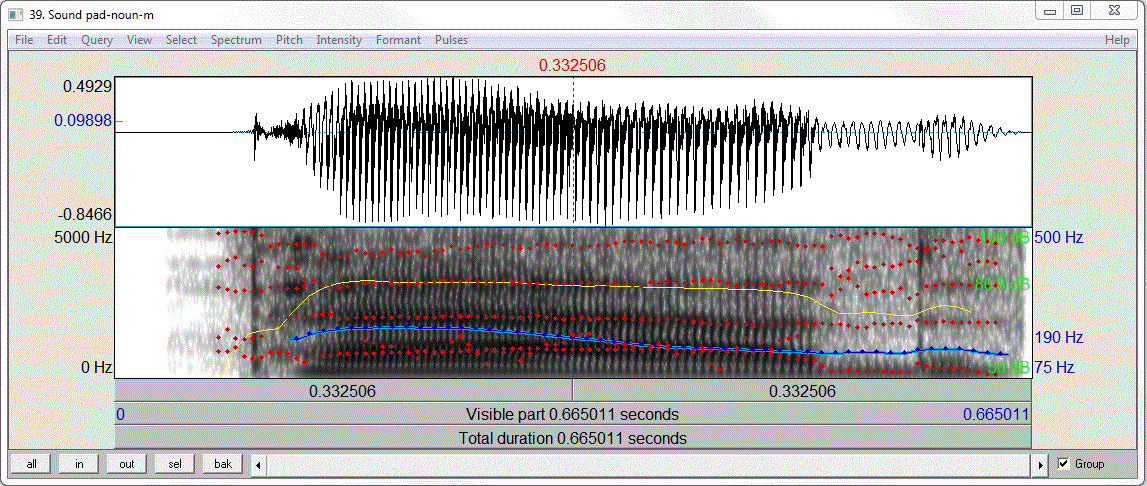Screen dimensions: 1147x486
Task: Click the -0.8466 amplitude minimum label
Action: 85,214
